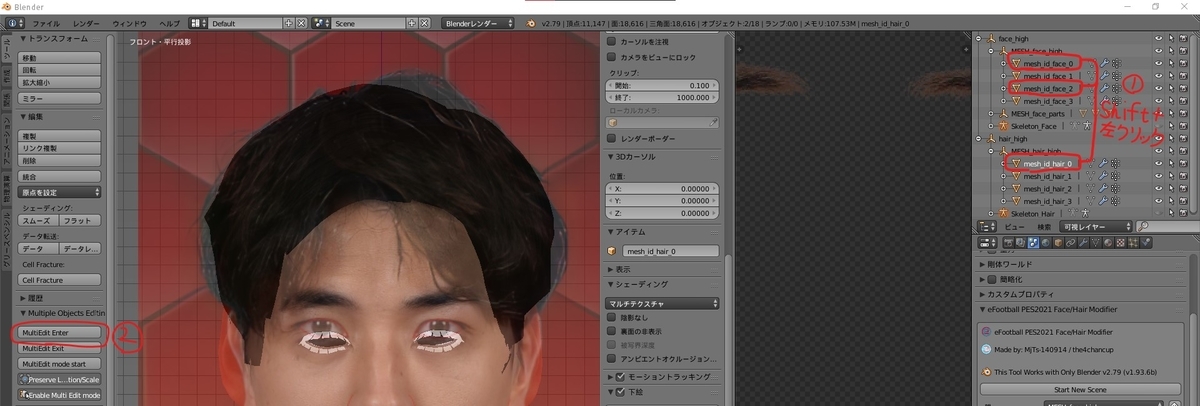The image size is (1200, 406).
Task: Open the screen layout browser icon
Action: [196, 22]
